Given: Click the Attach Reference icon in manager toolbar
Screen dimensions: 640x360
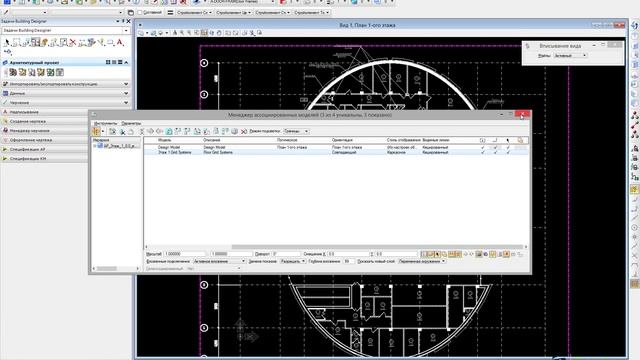Looking at the screenshot, I should coord(112,131).
